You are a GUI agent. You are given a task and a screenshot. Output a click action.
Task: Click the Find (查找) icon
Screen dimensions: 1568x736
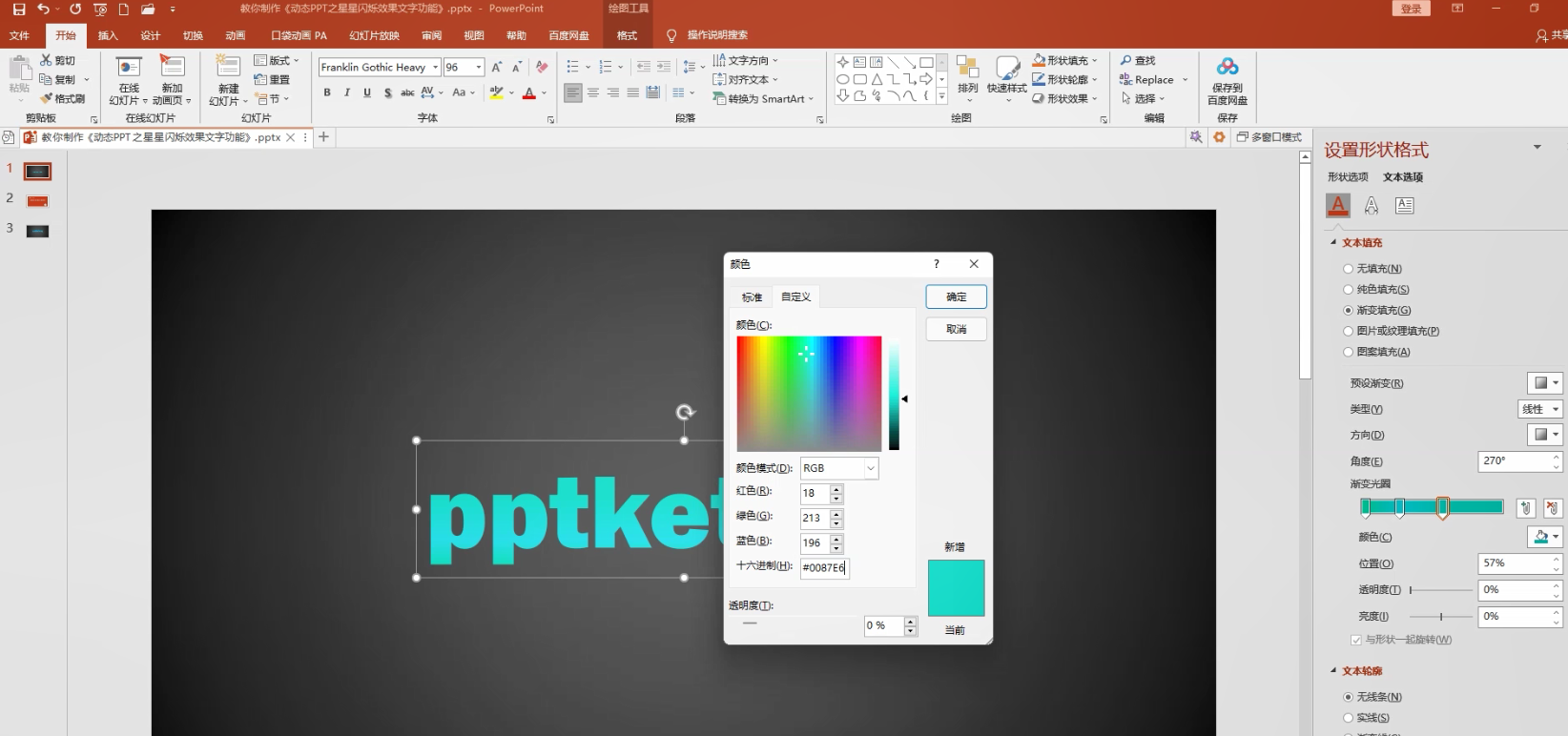click(1126, 60)
